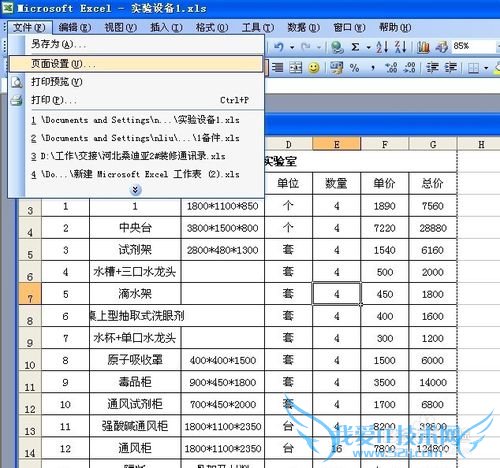The image size is (500, 468).
Task: Apply the Percent style icon
Action: click(354, 68)
